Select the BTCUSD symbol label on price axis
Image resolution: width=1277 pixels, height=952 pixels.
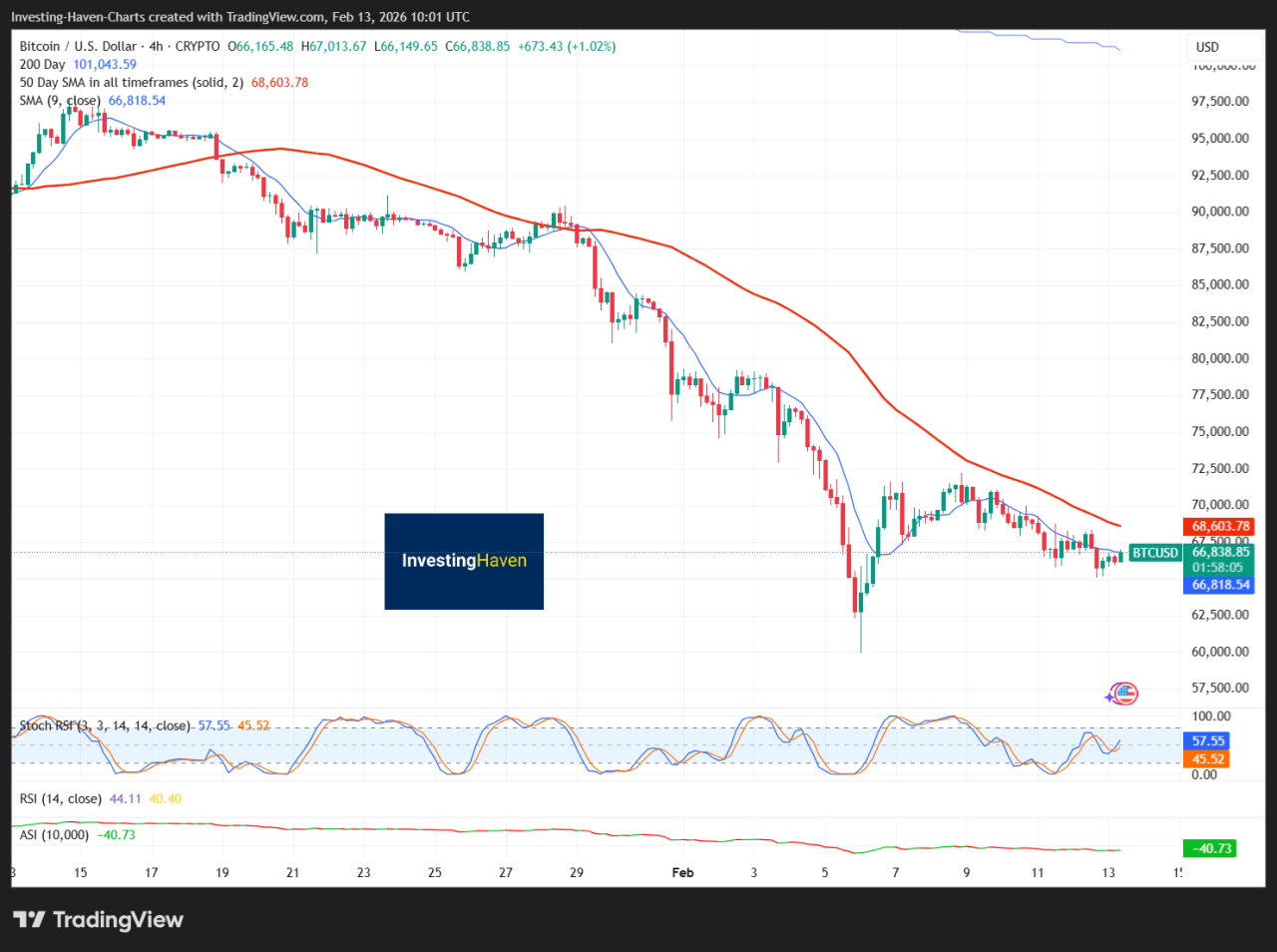[1154, 552]
